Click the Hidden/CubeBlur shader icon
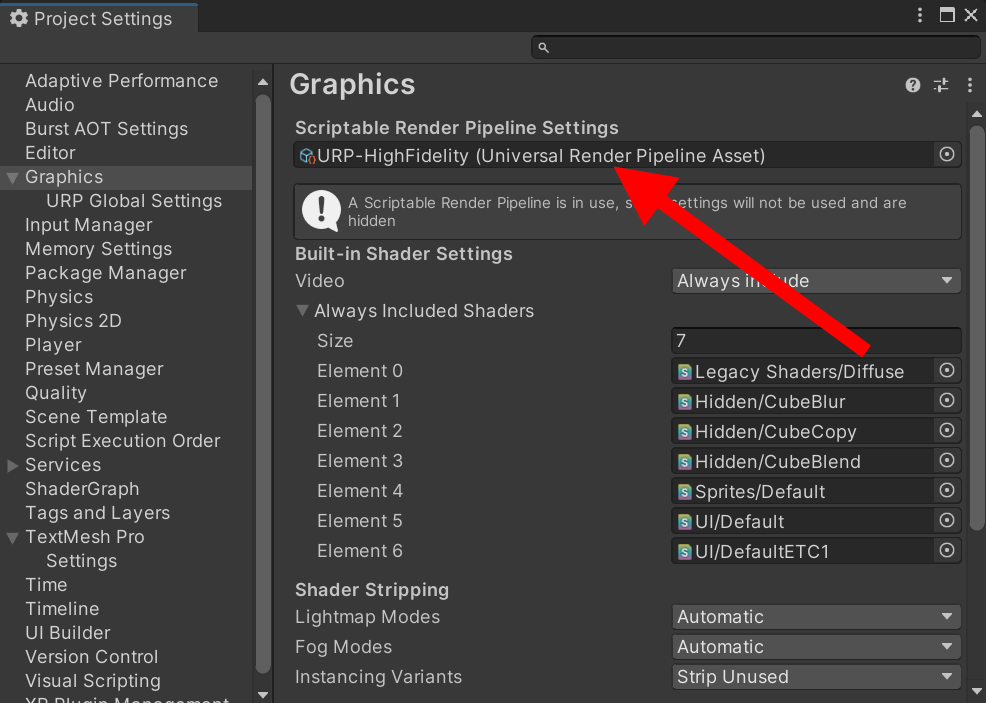Screen dimensions: 986x703 point(685,402)
